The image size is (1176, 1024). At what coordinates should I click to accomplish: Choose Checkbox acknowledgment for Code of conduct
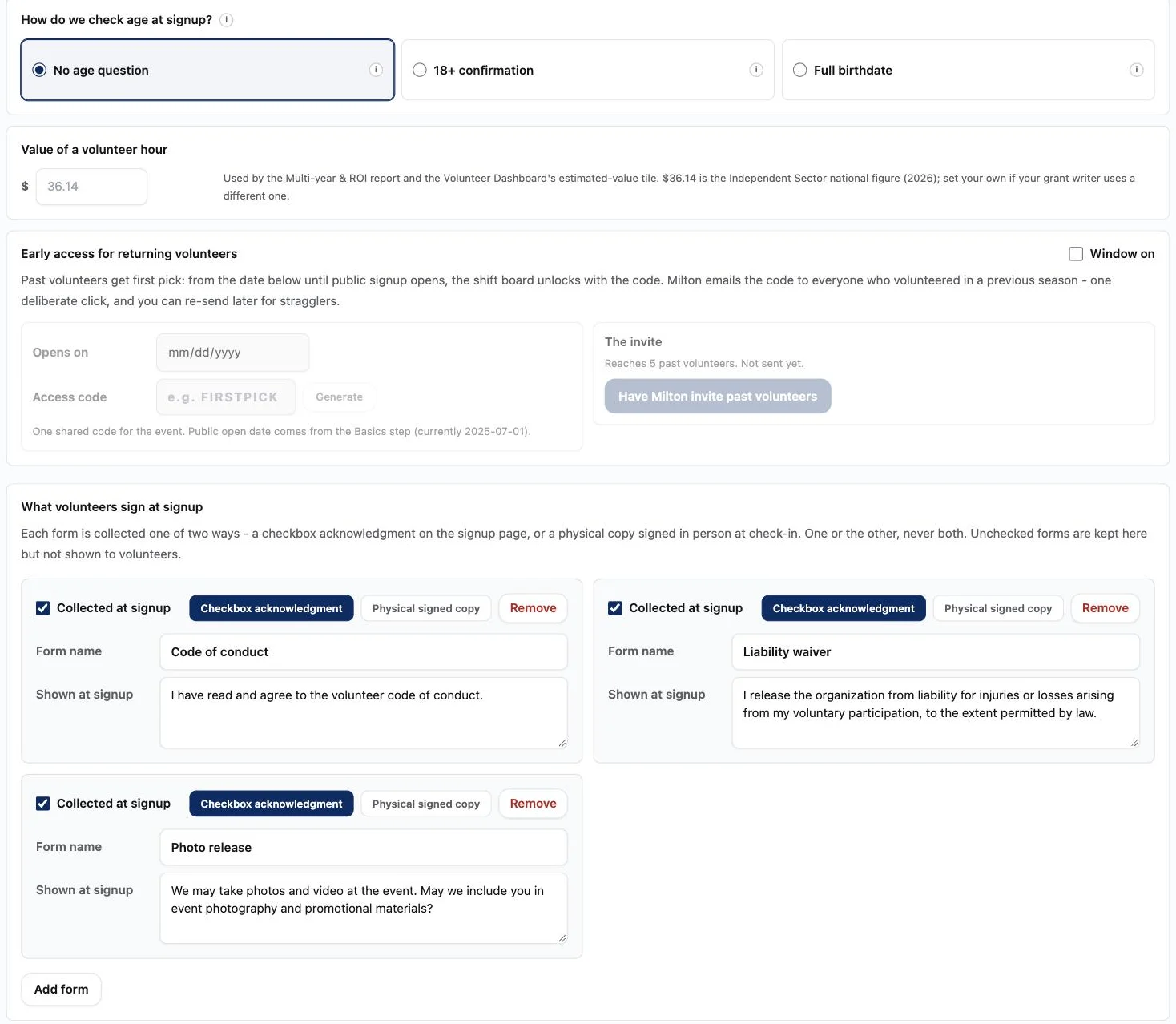click(x=272, y=608)
